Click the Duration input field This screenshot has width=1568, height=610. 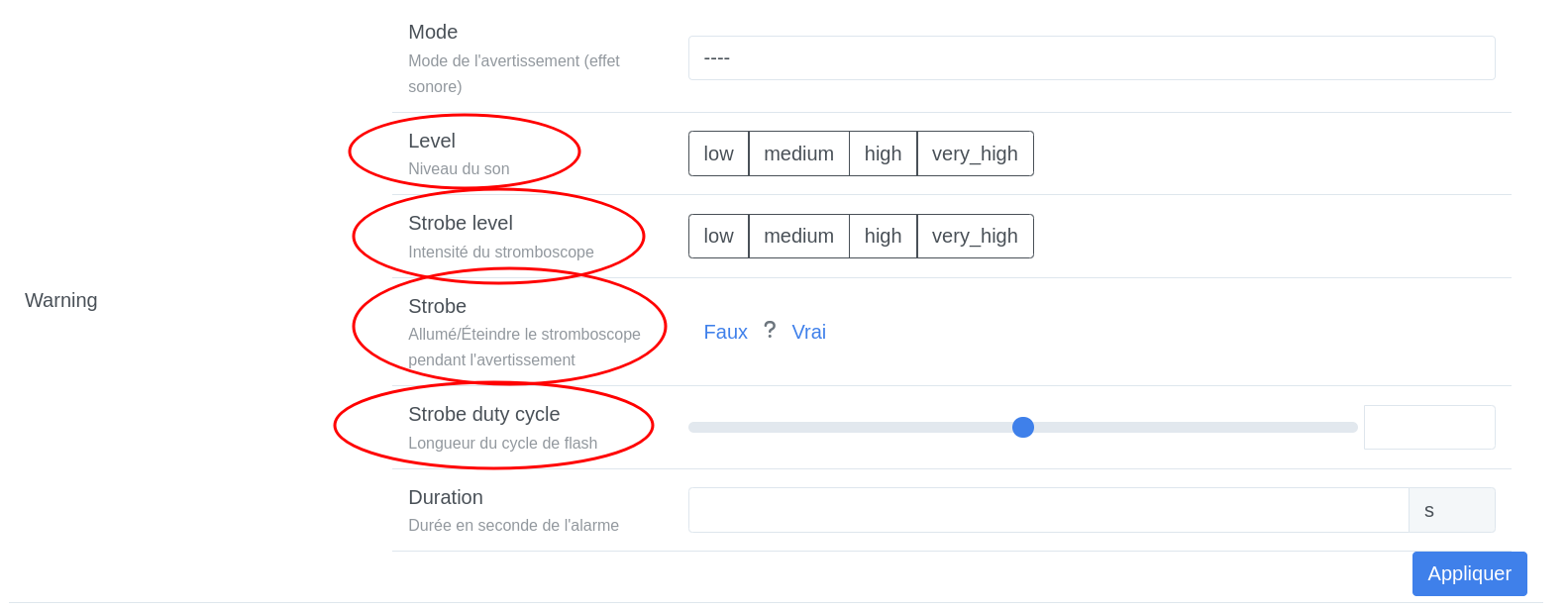click(x=1048, y=510)
